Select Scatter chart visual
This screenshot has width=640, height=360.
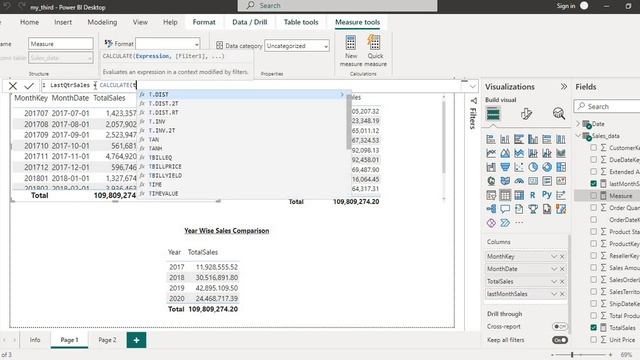point(519,167)
